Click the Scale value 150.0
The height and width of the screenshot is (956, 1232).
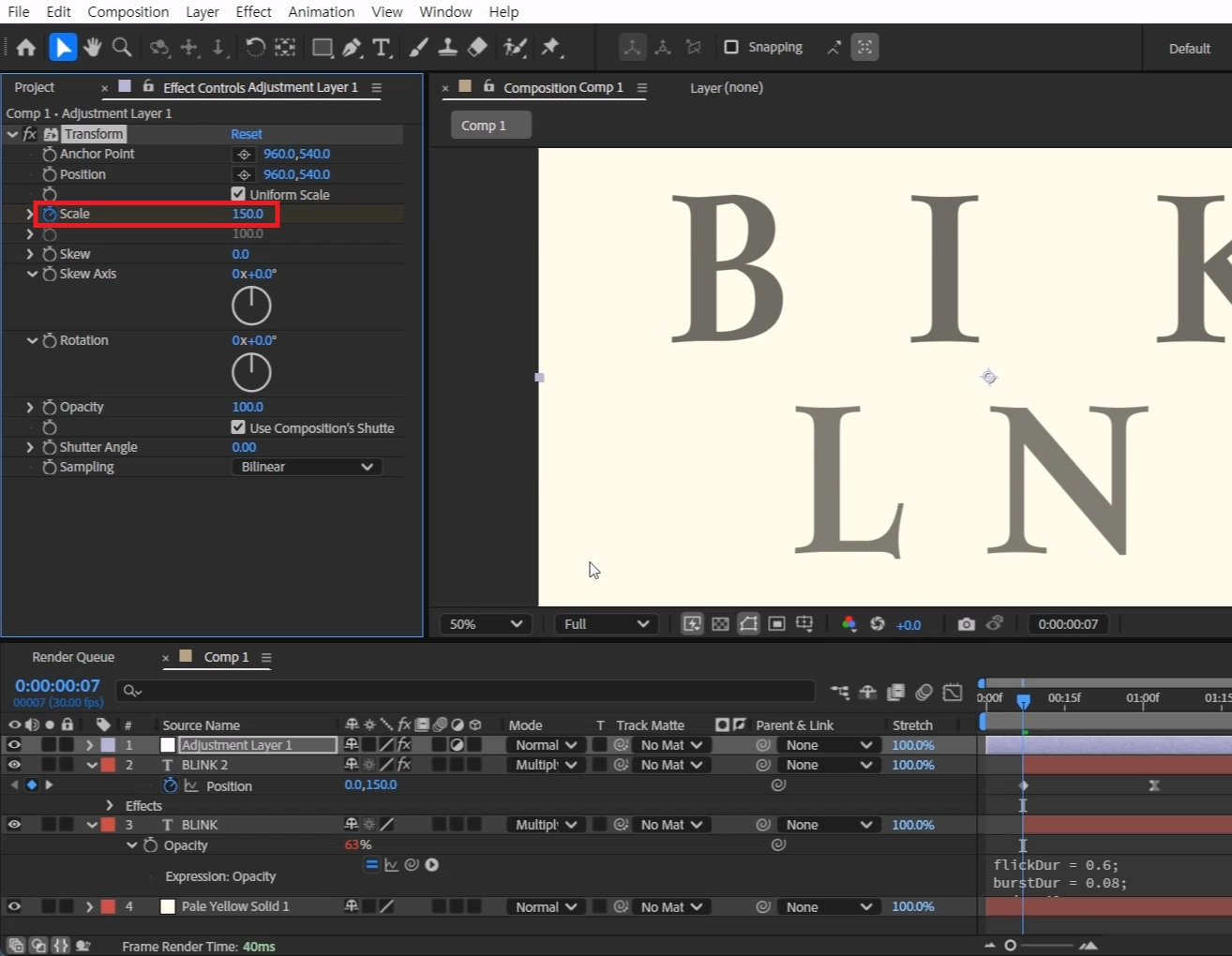coord(248,214)
